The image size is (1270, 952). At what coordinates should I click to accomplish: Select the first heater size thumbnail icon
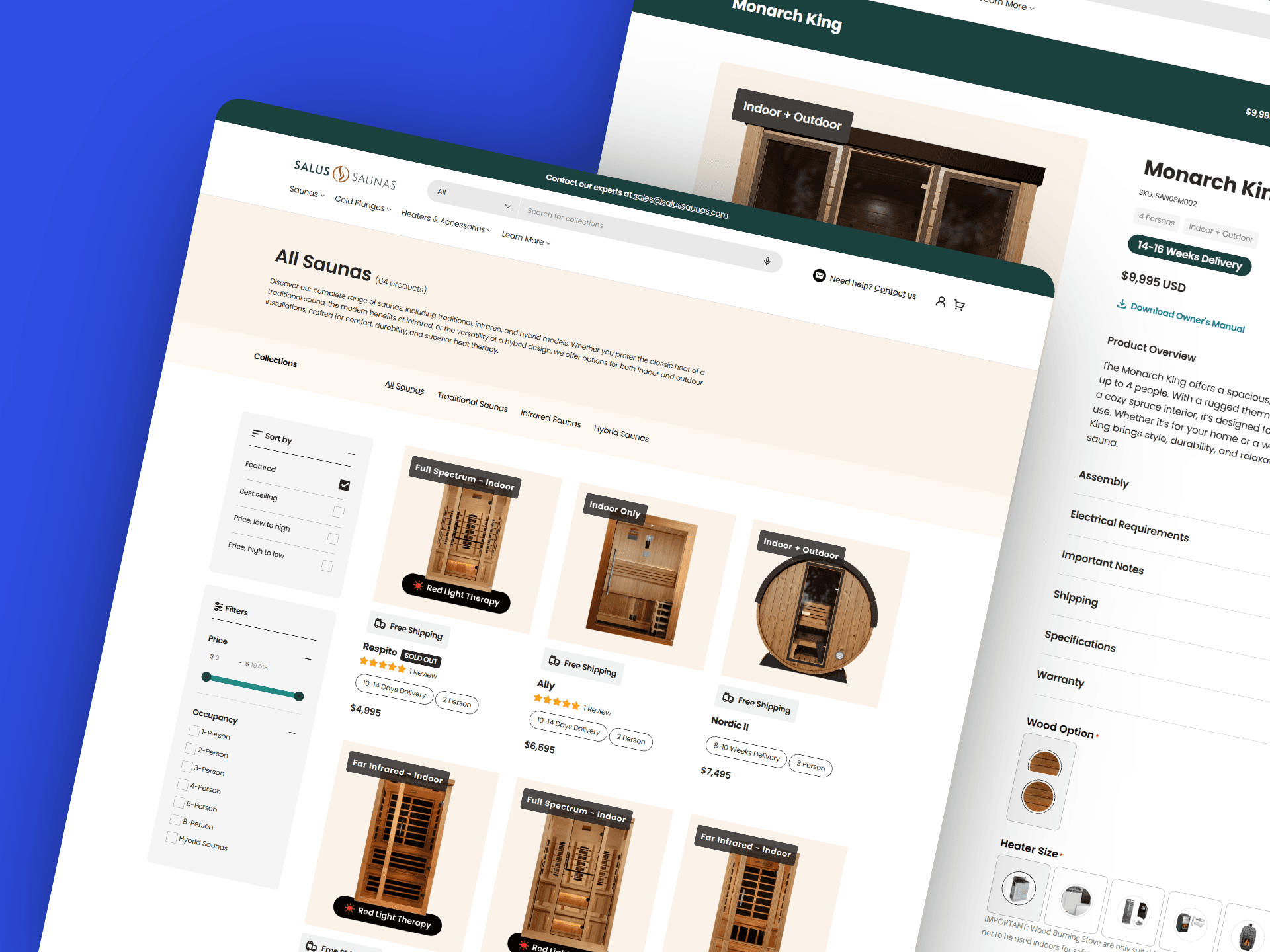1018,888
